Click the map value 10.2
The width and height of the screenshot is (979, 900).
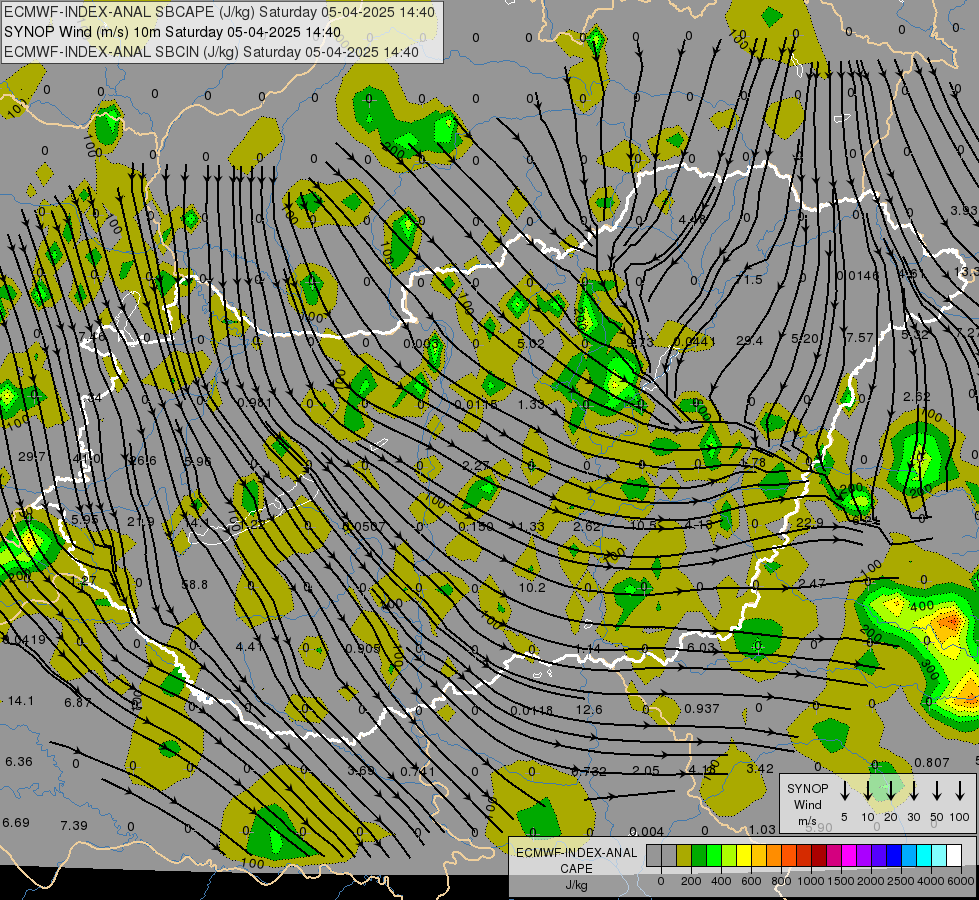pyautogui.click(x=532, y=587)
